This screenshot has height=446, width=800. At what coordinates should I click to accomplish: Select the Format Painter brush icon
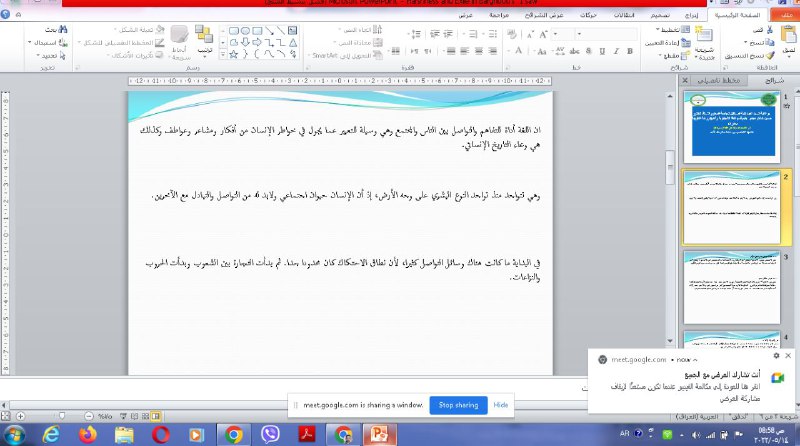click(x=770, y=55)
